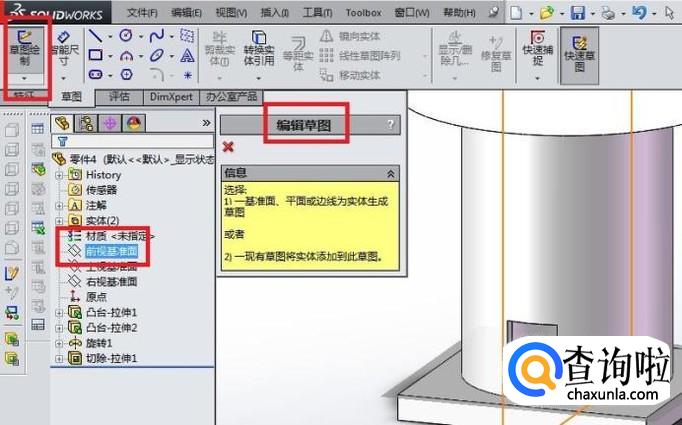Click the 剪裁实体 trim entities tool
Screen dimensions: 682x425
click(x=220, y=48)
